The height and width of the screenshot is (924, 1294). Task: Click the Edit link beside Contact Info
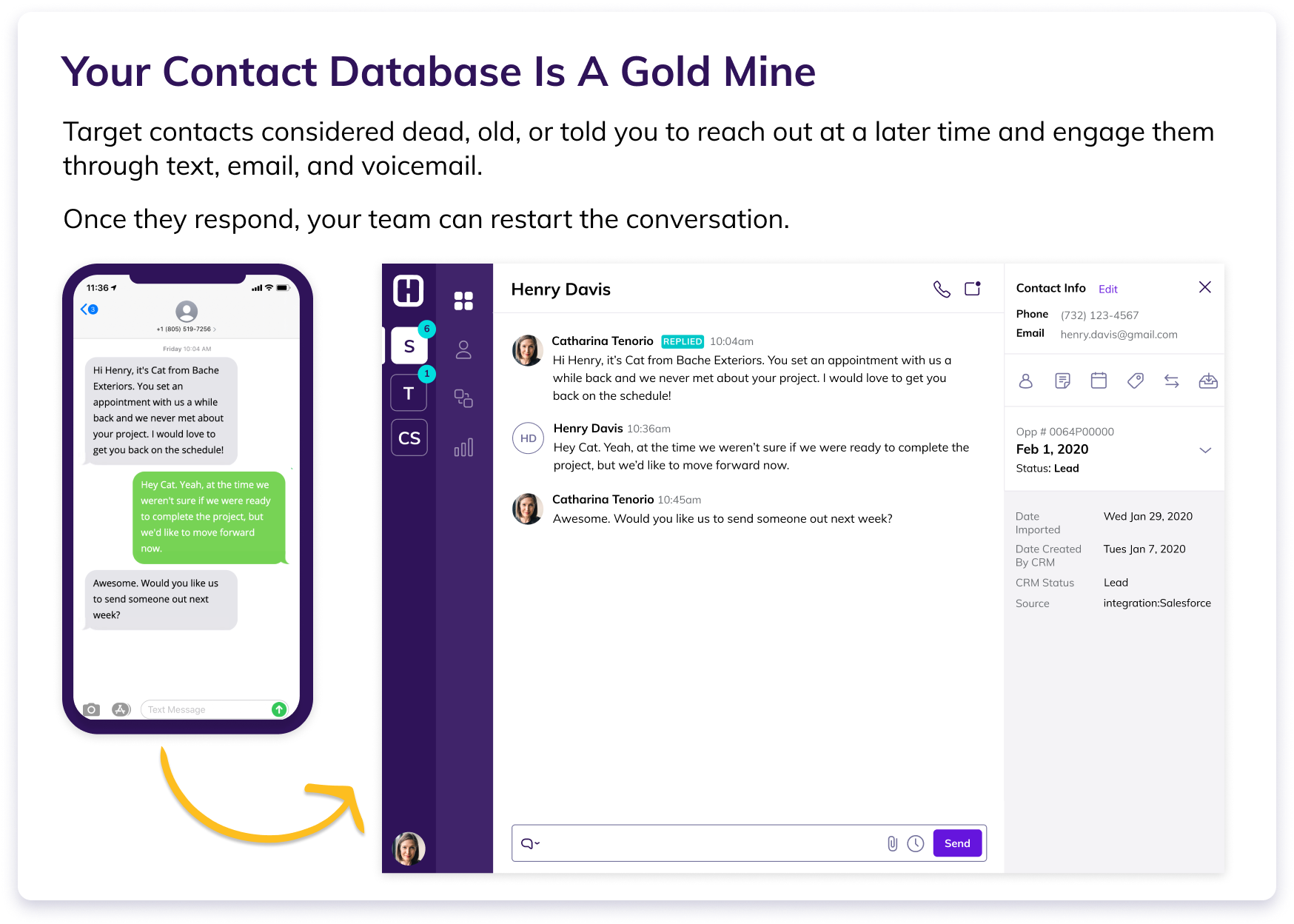1107,289
